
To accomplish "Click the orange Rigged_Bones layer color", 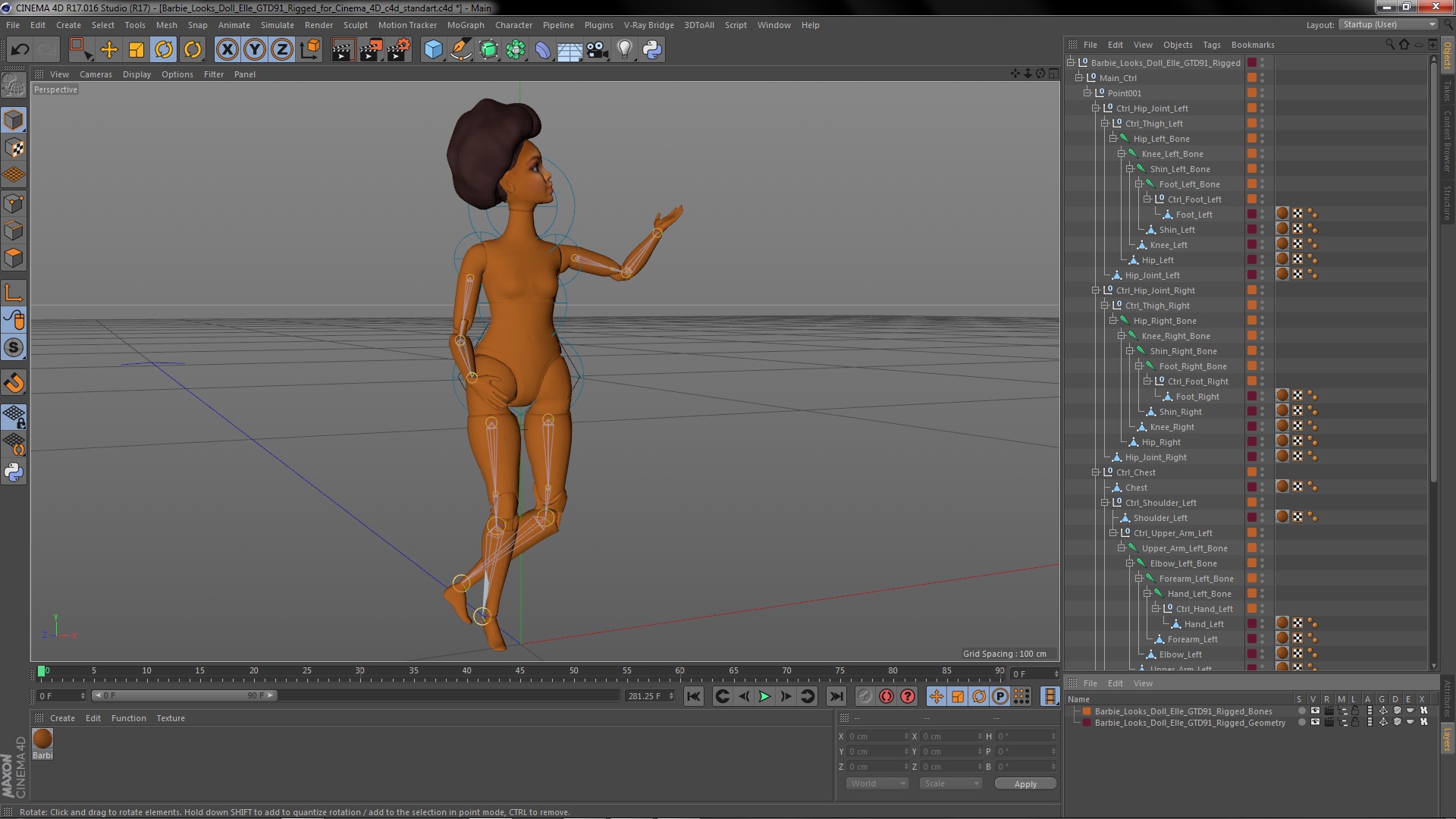I will point(1087,711).
